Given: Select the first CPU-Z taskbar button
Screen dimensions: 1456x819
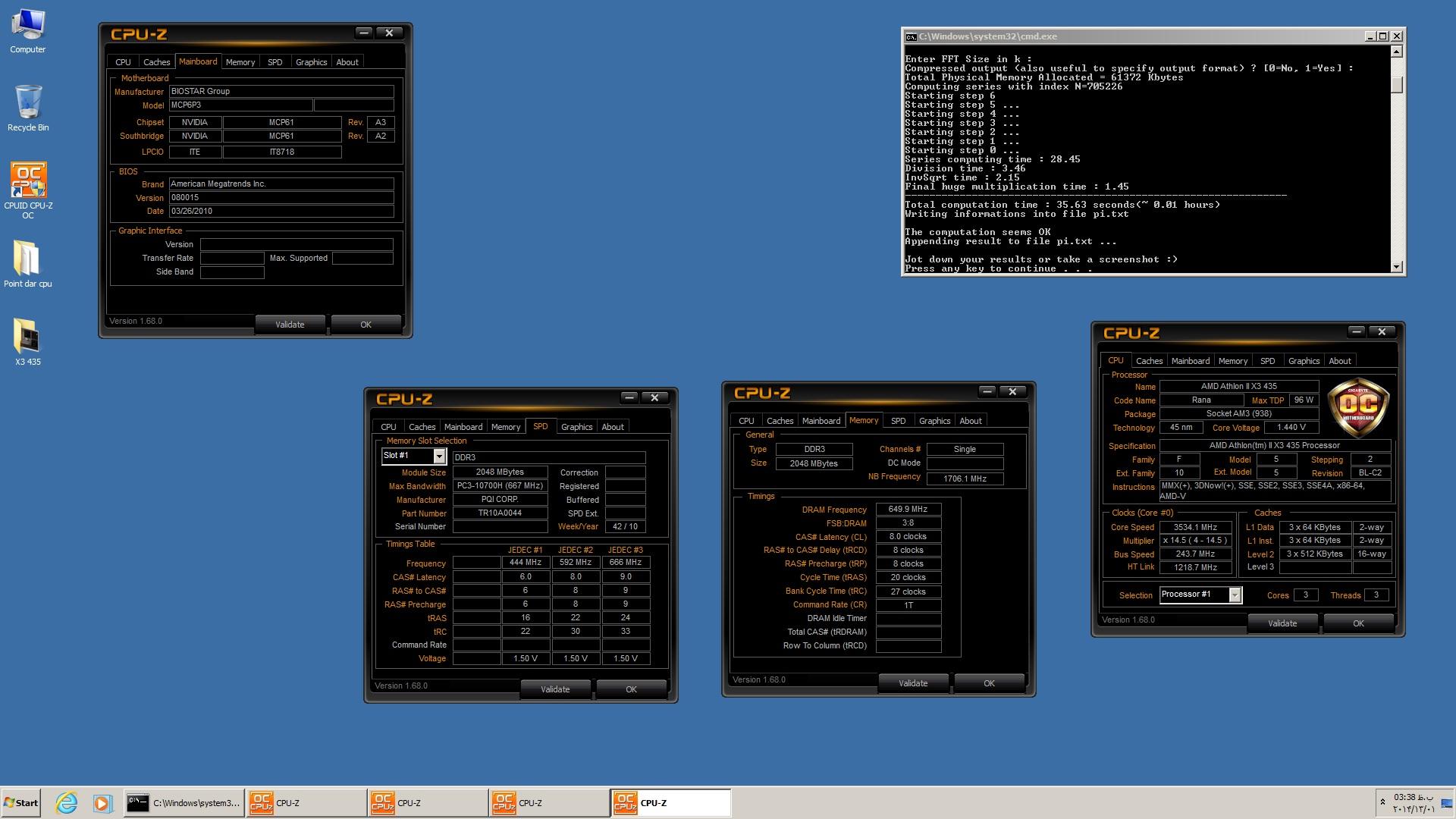Looking at the screenshot, I should [306, 803].
